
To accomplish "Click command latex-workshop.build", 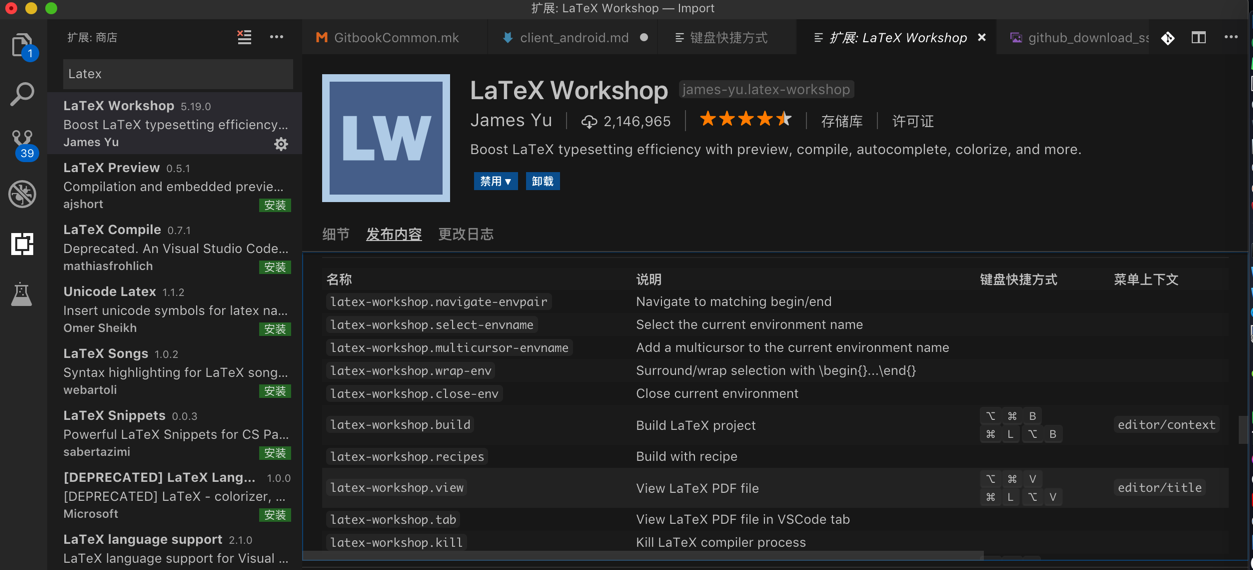I will point(400,425).
